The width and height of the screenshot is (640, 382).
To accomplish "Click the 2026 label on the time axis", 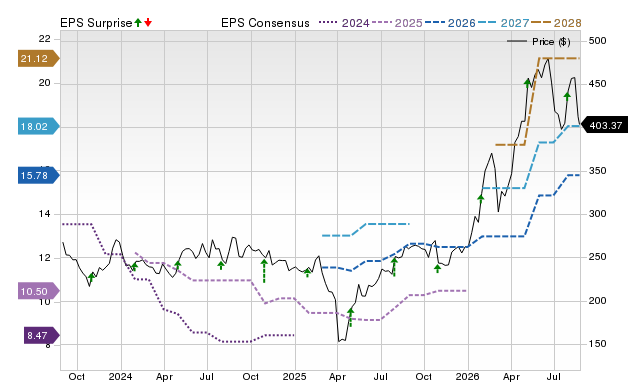I will tap(467, 376).
